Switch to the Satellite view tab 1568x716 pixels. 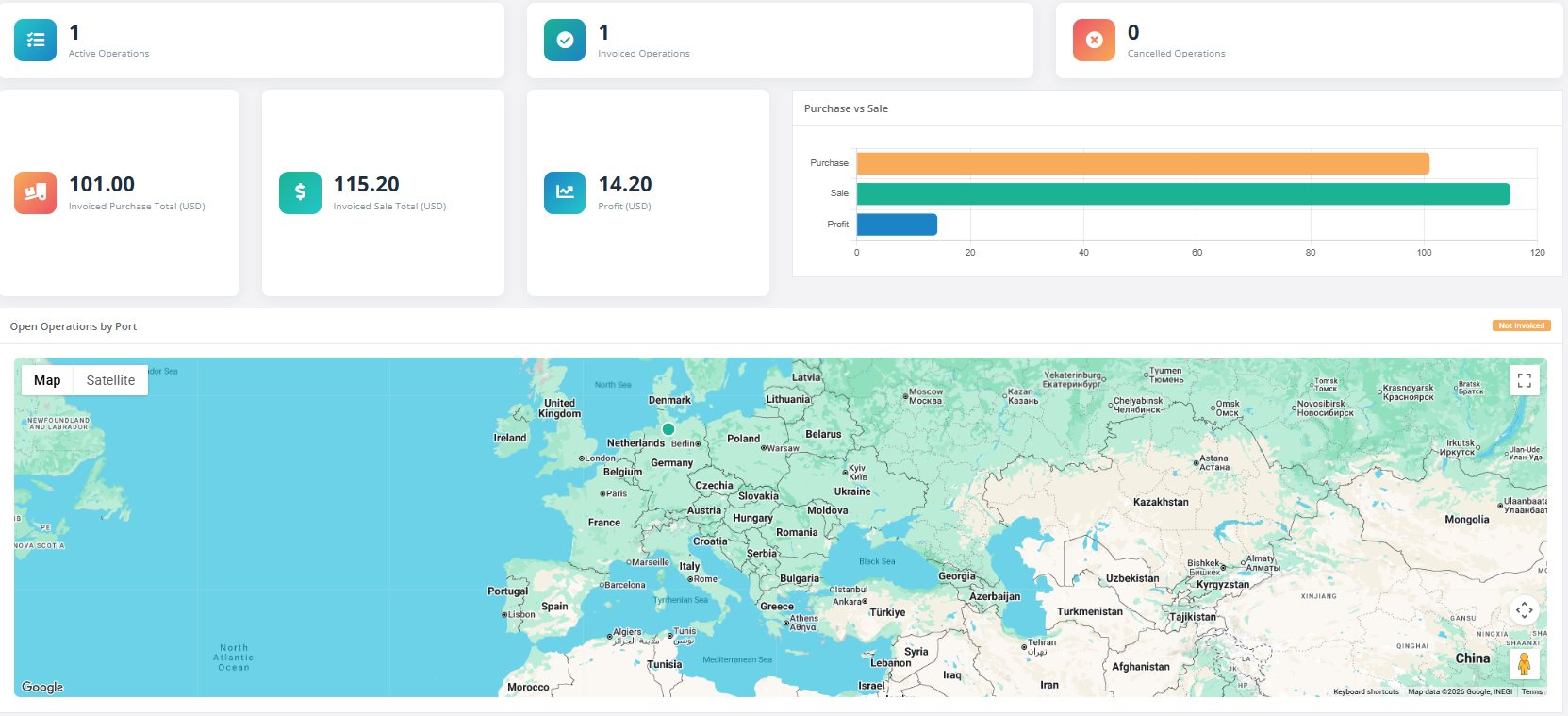point(110,380)
